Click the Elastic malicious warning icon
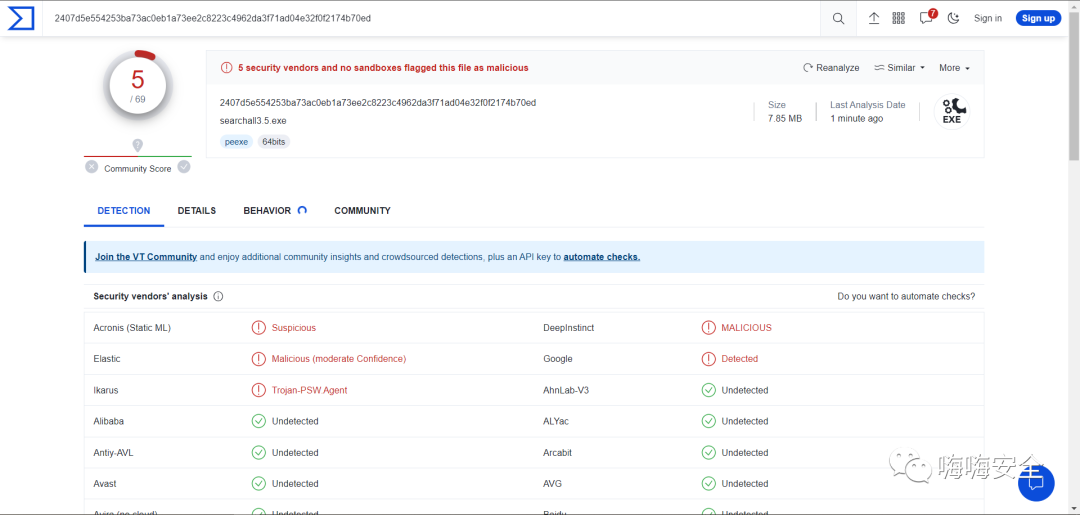The image size is (1080, 515). [258, 359]
